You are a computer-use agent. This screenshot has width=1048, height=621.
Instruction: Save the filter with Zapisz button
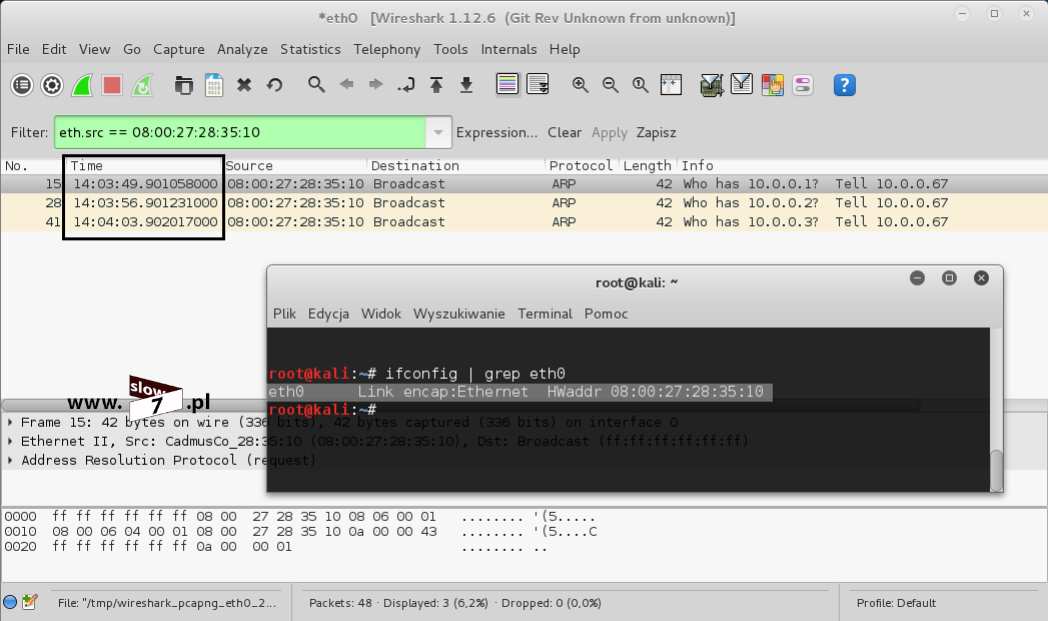click(656, 132)
